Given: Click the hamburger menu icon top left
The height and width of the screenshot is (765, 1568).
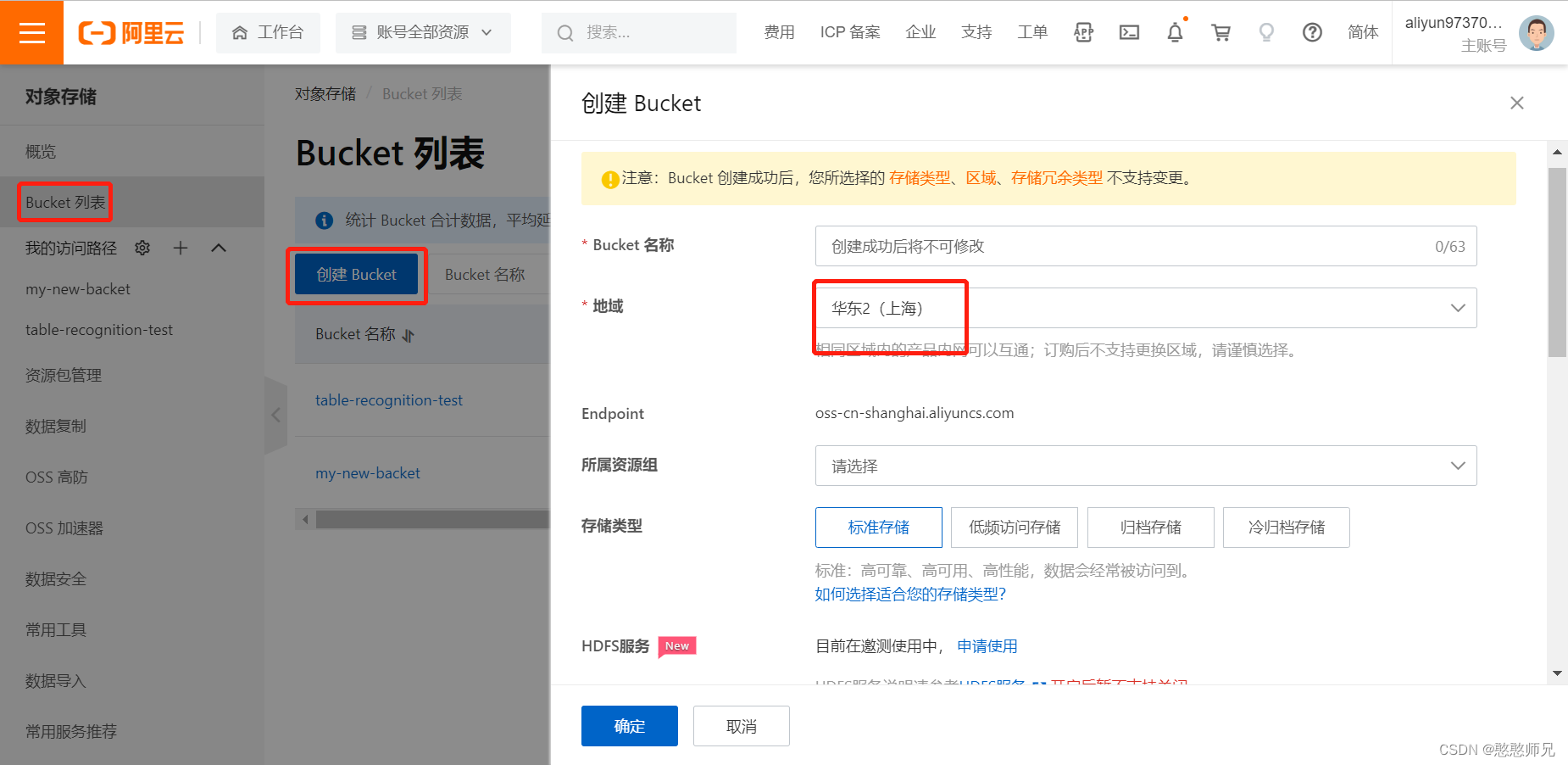Looking at the screenshot, I should (x=31, y=31).
